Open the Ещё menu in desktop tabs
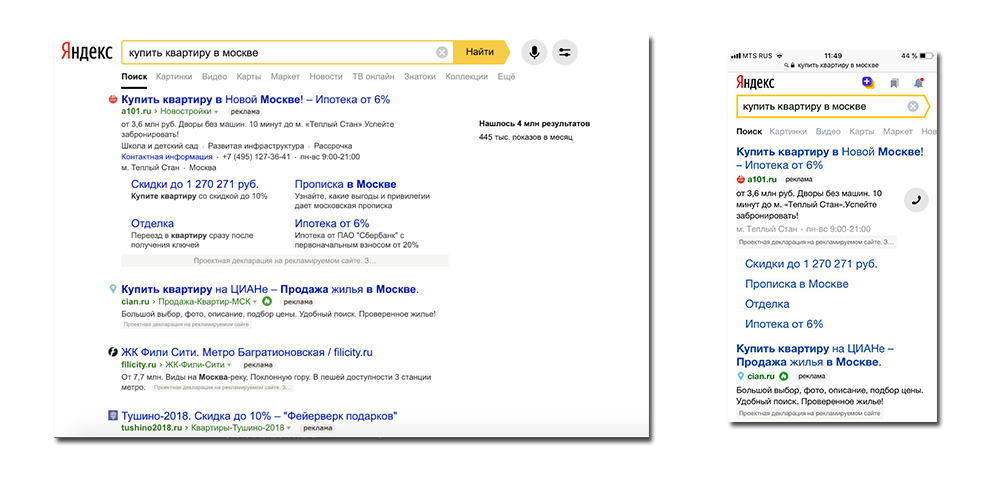The width and height of the screenshot is (1000, 479). [506, 77]
